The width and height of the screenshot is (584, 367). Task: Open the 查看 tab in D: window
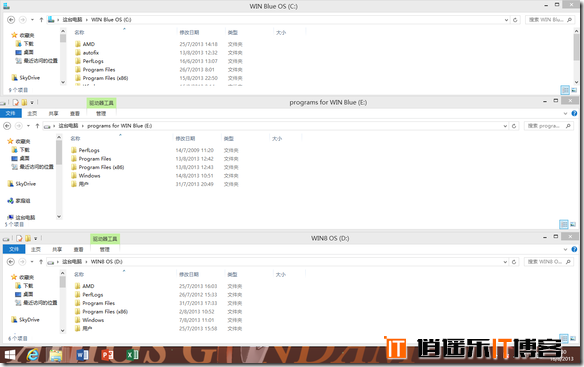pos(78,249)
